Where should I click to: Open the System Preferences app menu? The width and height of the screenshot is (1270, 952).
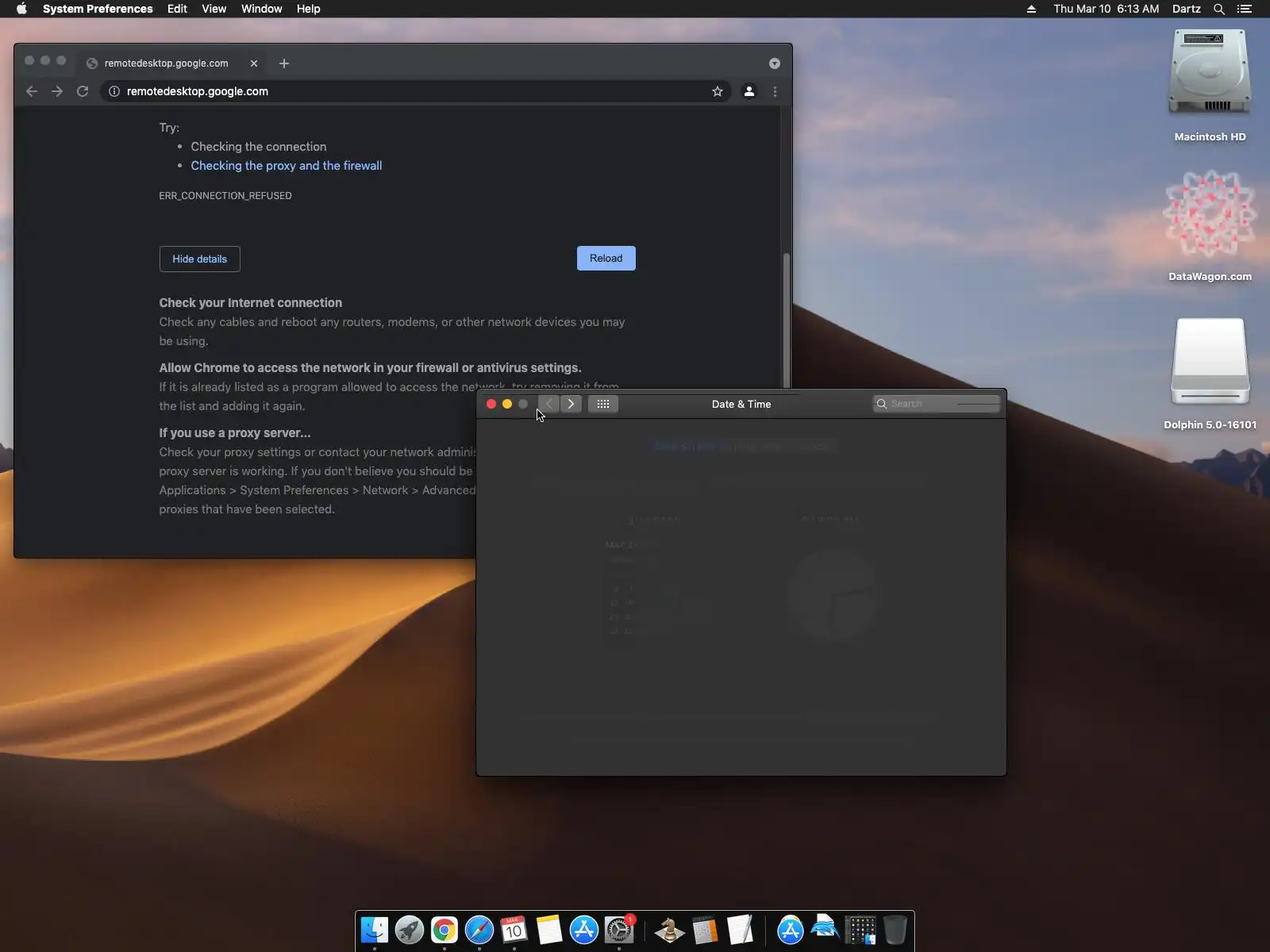pos(98,9)
